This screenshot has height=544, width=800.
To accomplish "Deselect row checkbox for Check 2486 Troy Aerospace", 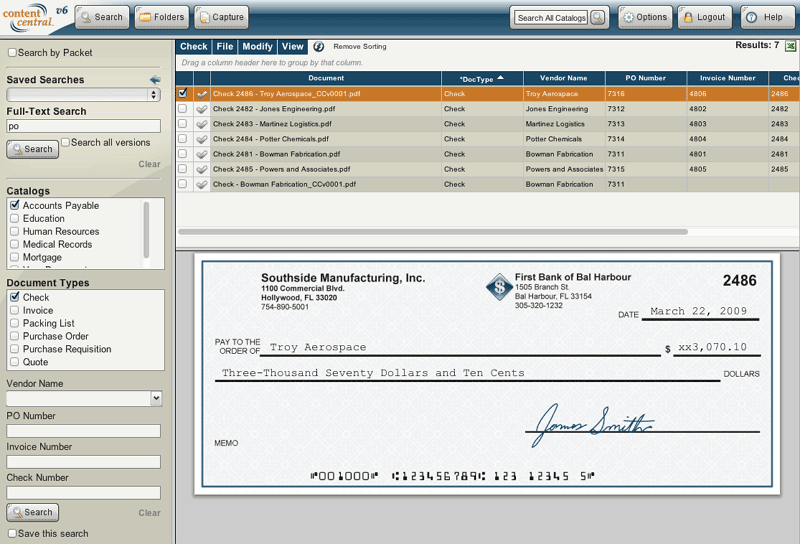I will coord(183,93).
